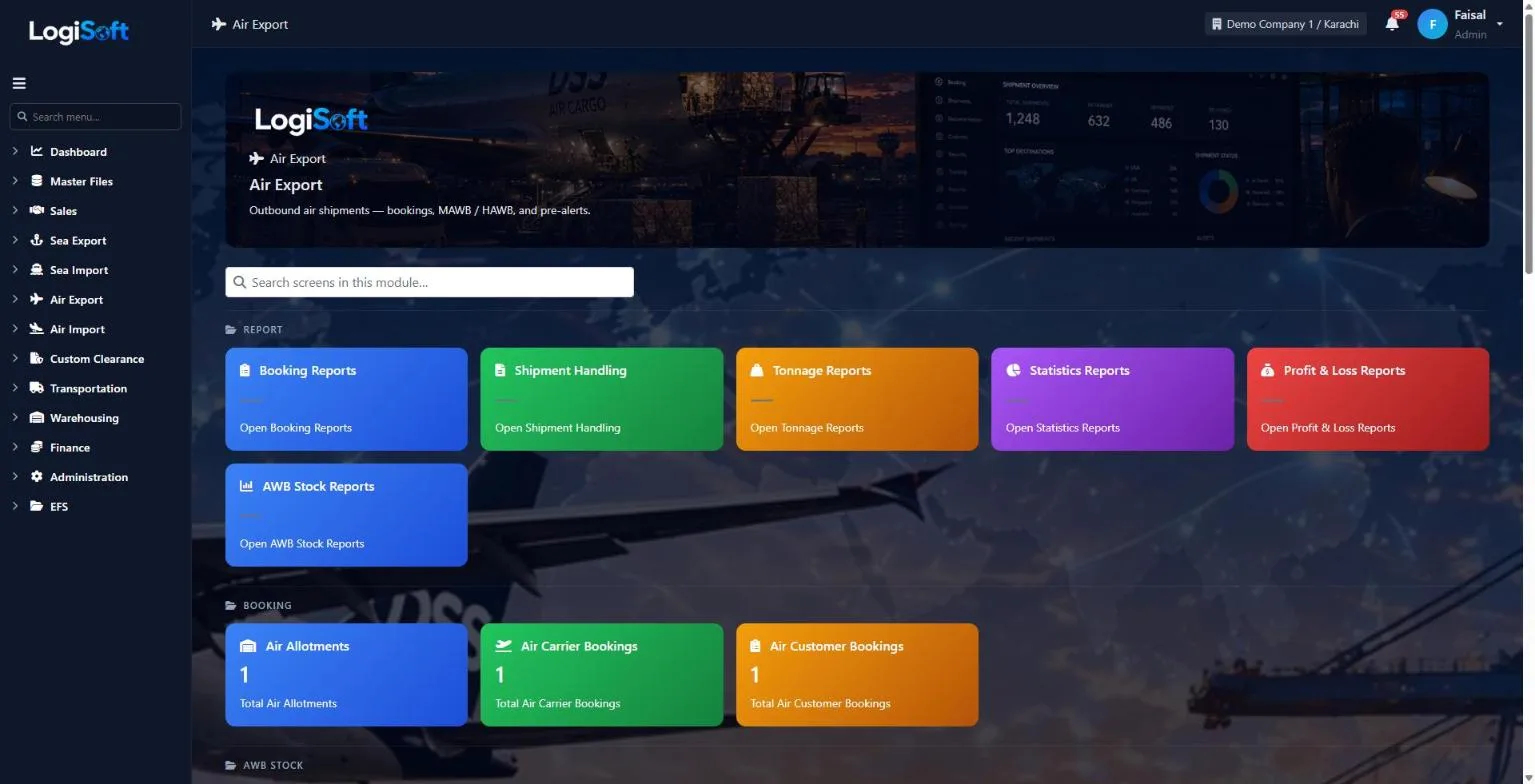Toggle the hamburger sidebar menu
The image size is (1535, 784).
pyautogui.click(x=19, y=84)
